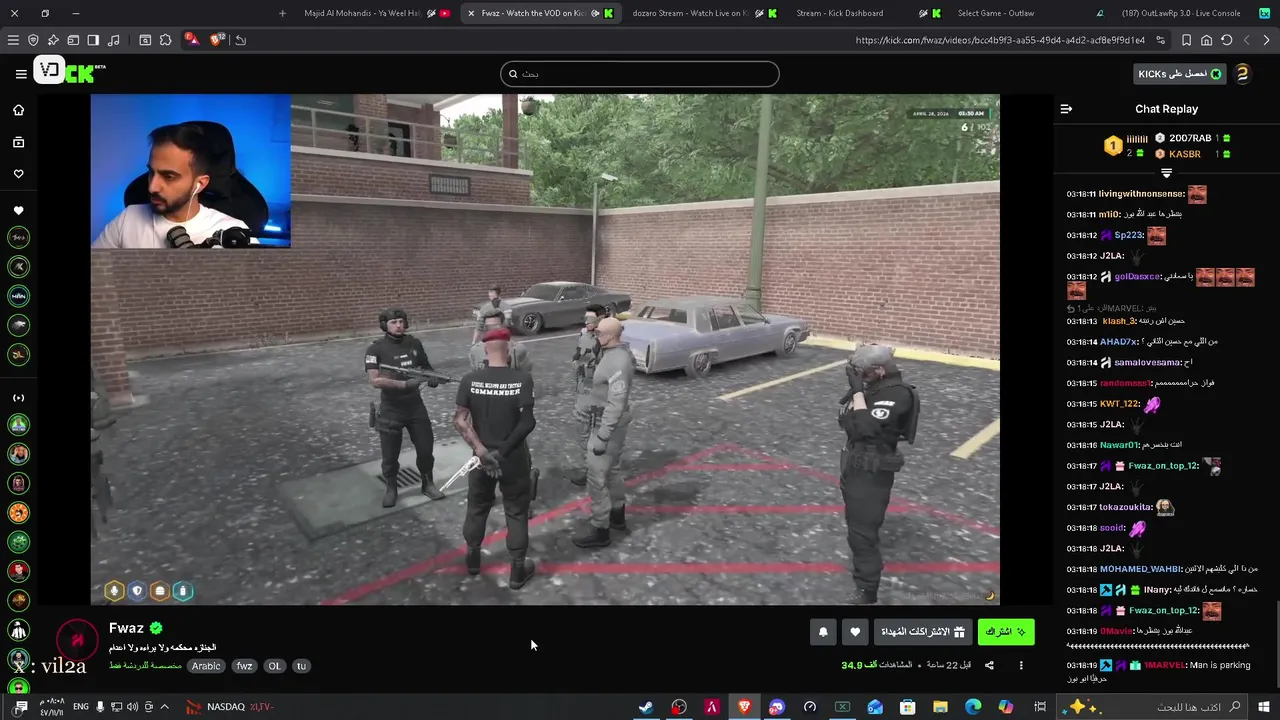Open site settings icon in address bar
This screenshot has height=720, width=1280.
pyautogui.click(x=1161, y=40)
